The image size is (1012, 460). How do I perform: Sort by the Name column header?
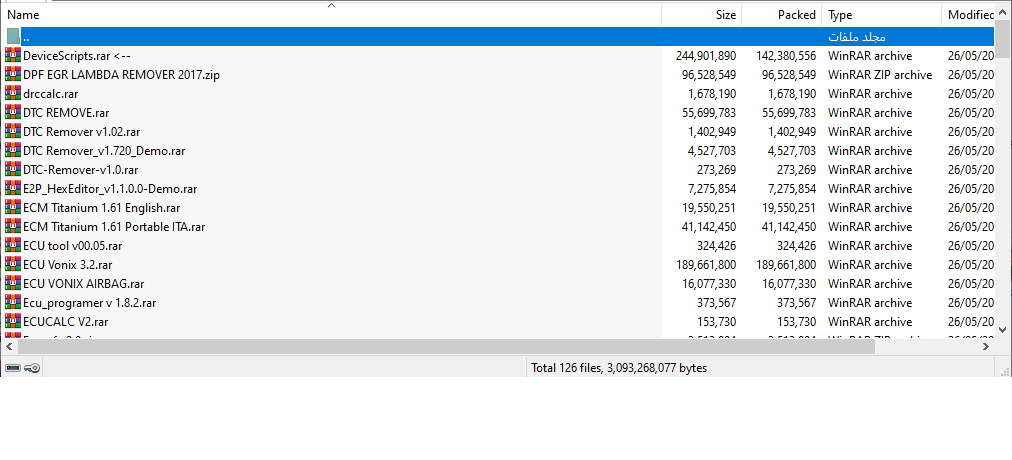[330, 15]
